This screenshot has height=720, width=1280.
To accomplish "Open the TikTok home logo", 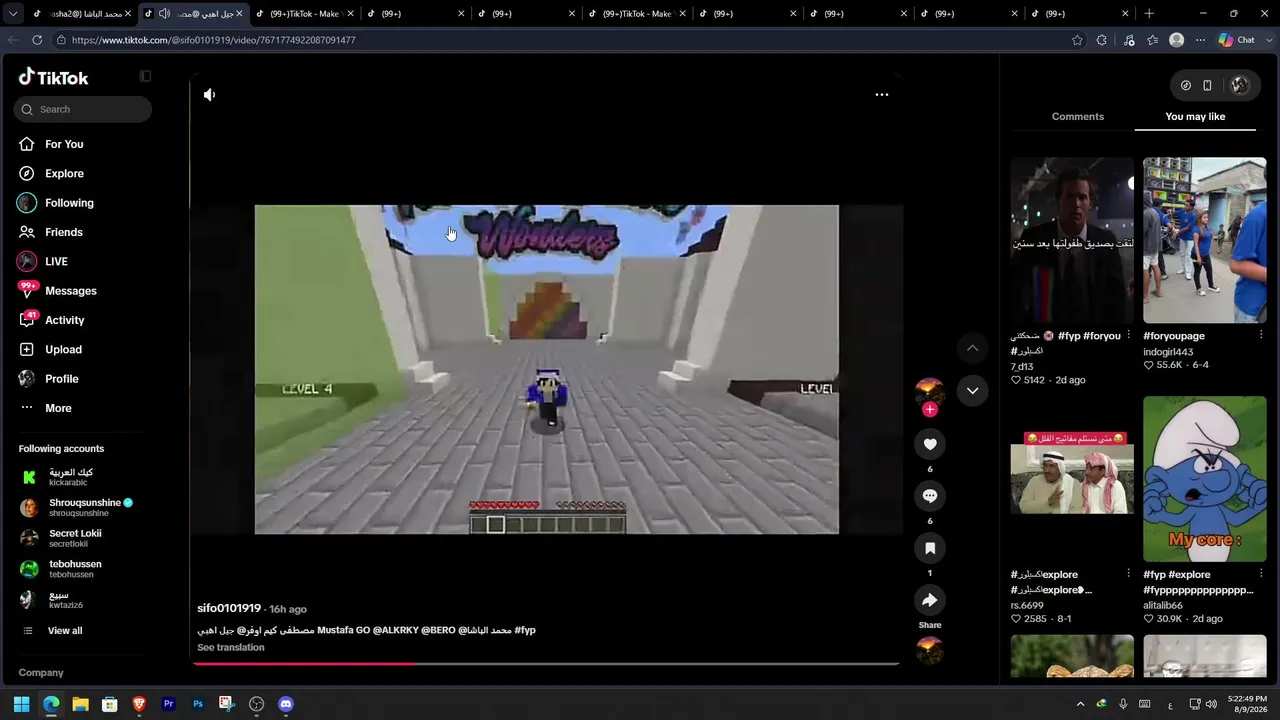I will (x=54, y=77).
